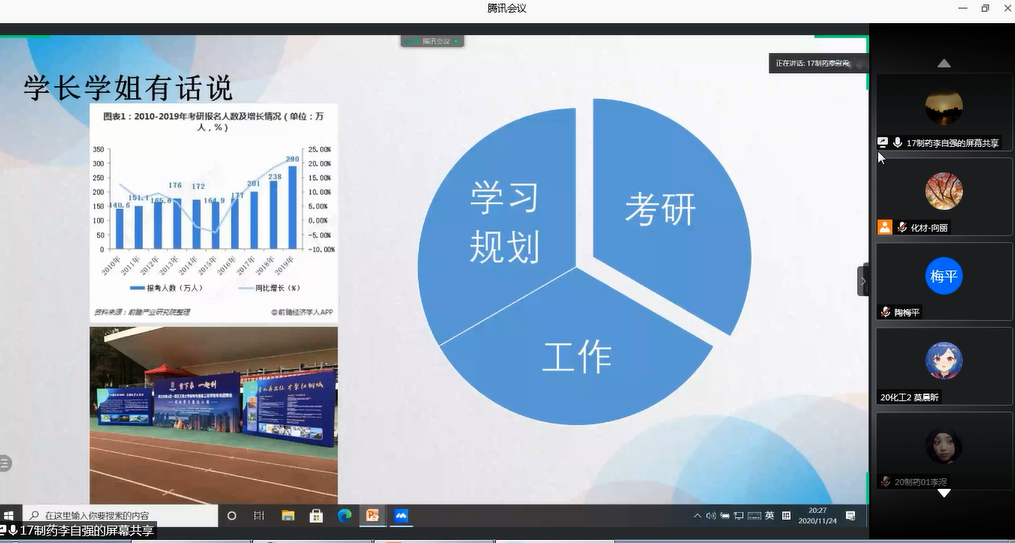Expand hidden system tray icons chevron
The height and width of the screenshot is (543, 1015).
click(x=697, y=516)
